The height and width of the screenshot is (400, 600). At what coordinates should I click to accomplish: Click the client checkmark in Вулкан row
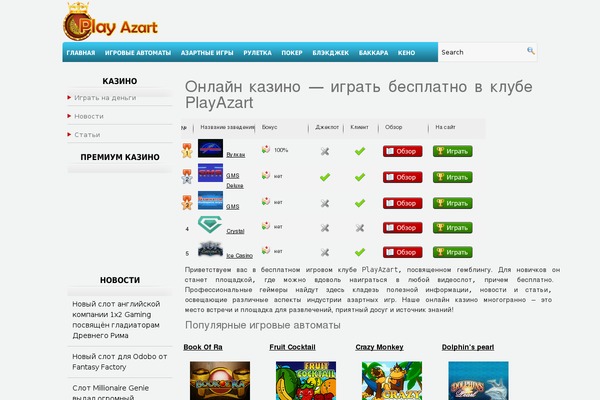(360, 151)
